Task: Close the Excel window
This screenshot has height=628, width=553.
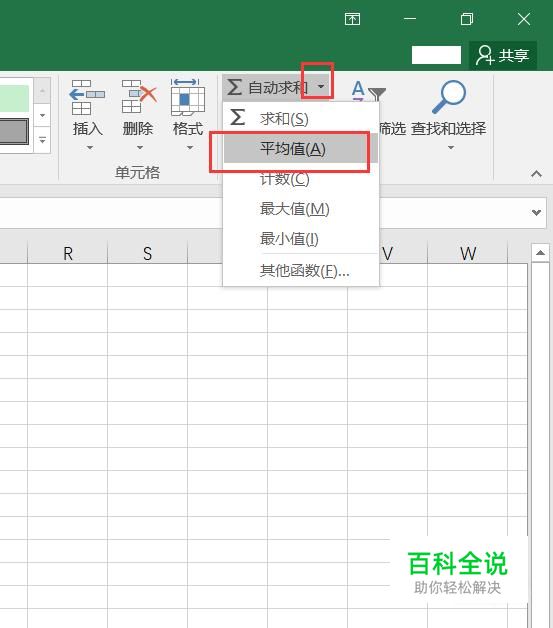Action: 523,19
